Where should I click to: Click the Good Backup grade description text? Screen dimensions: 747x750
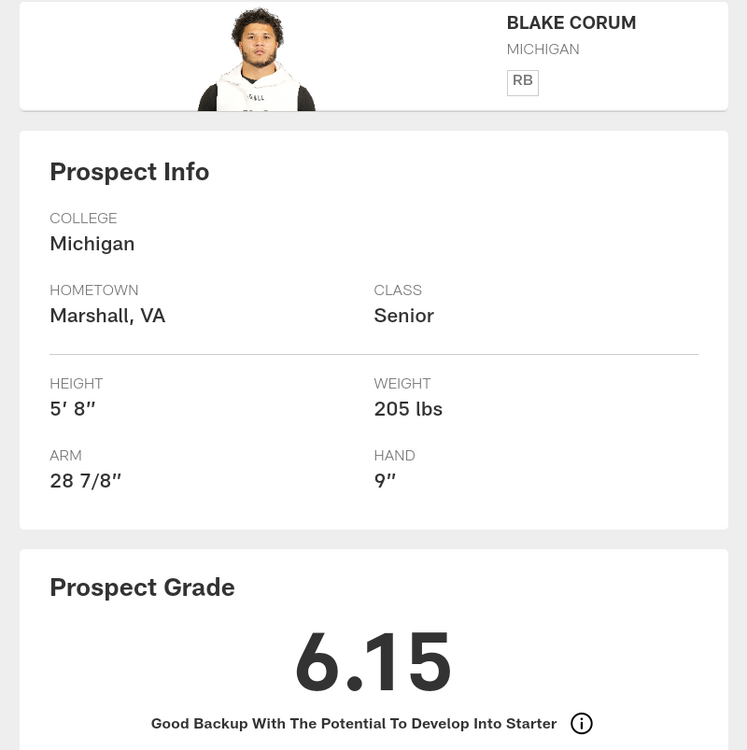click(353, 723)
